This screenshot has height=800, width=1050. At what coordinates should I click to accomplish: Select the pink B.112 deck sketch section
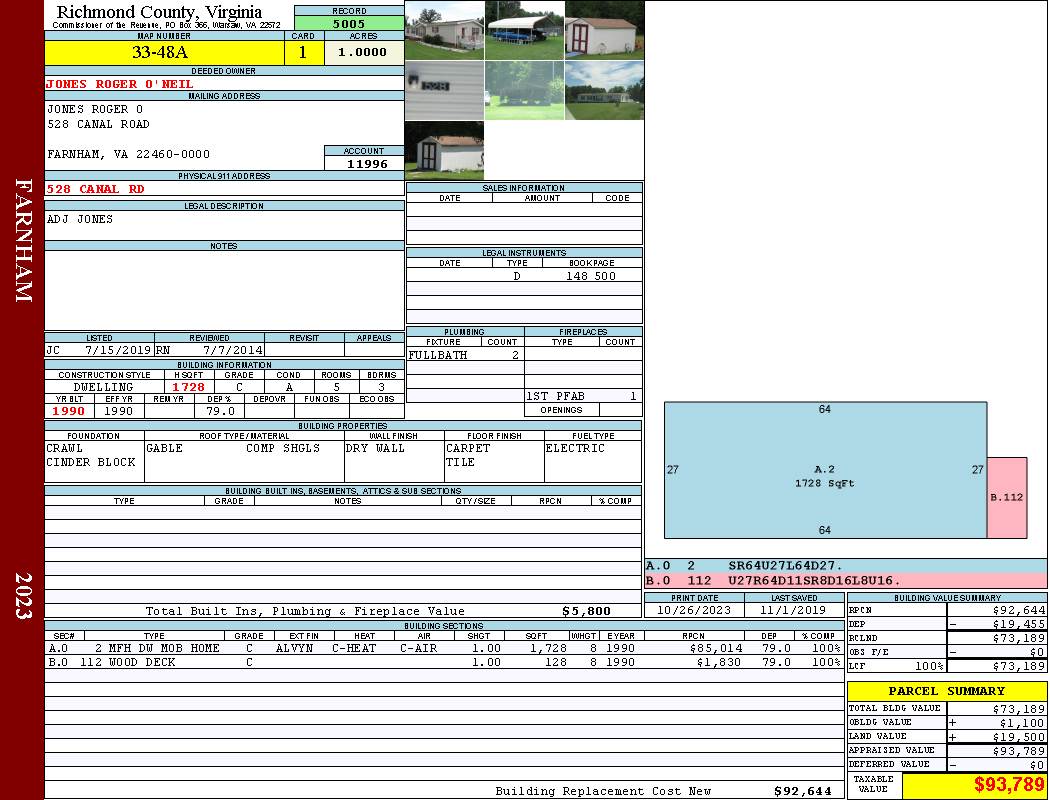(1007, 497)
